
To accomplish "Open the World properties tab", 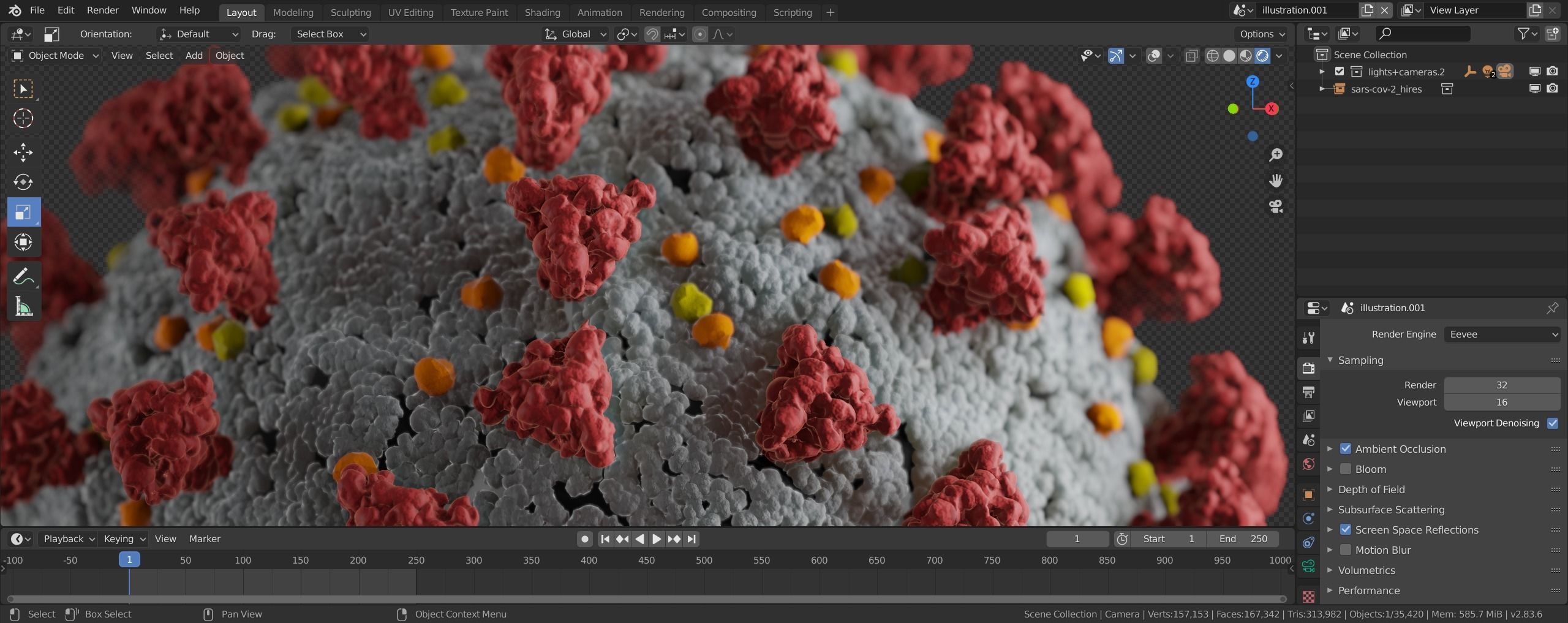I will coord(1308,464).
